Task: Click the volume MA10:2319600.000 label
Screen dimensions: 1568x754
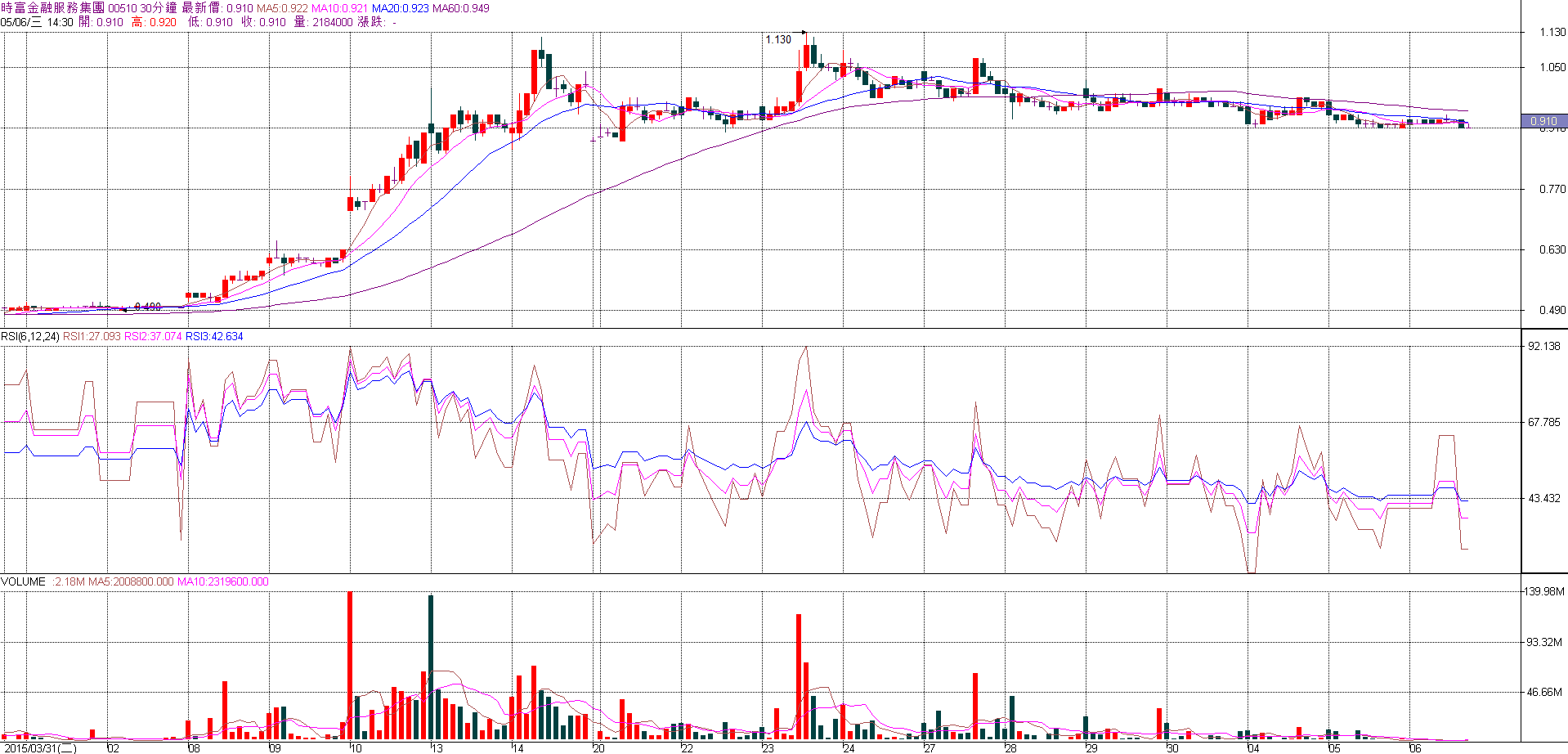Action: point(222,581)
